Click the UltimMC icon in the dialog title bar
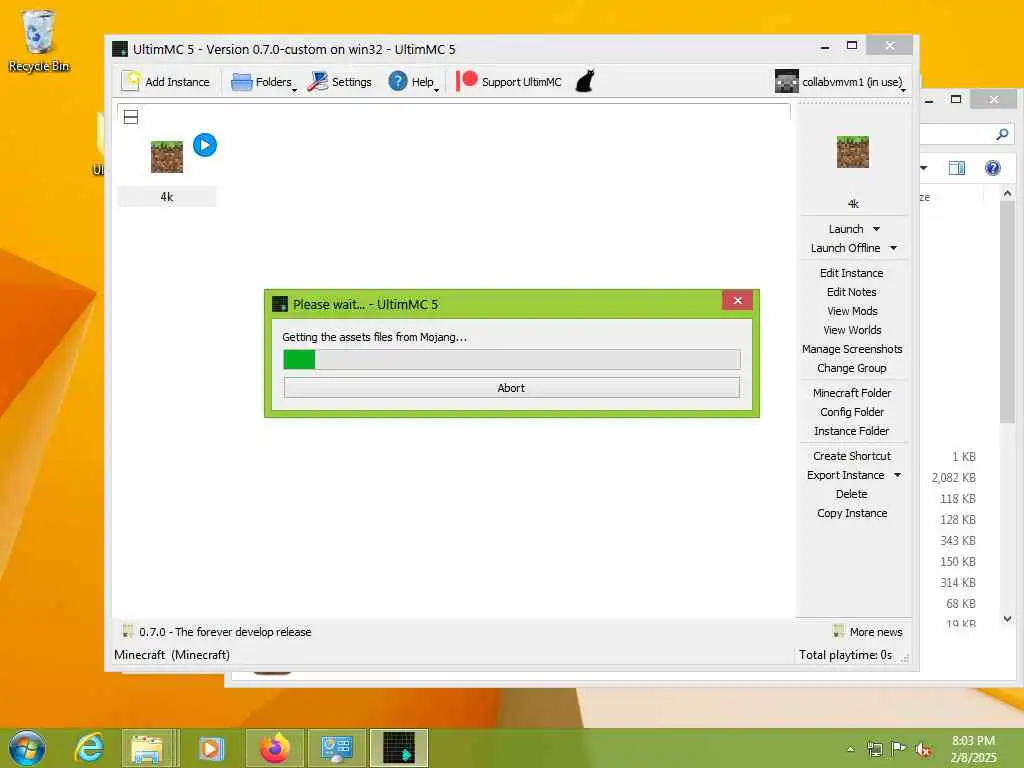 280,304
